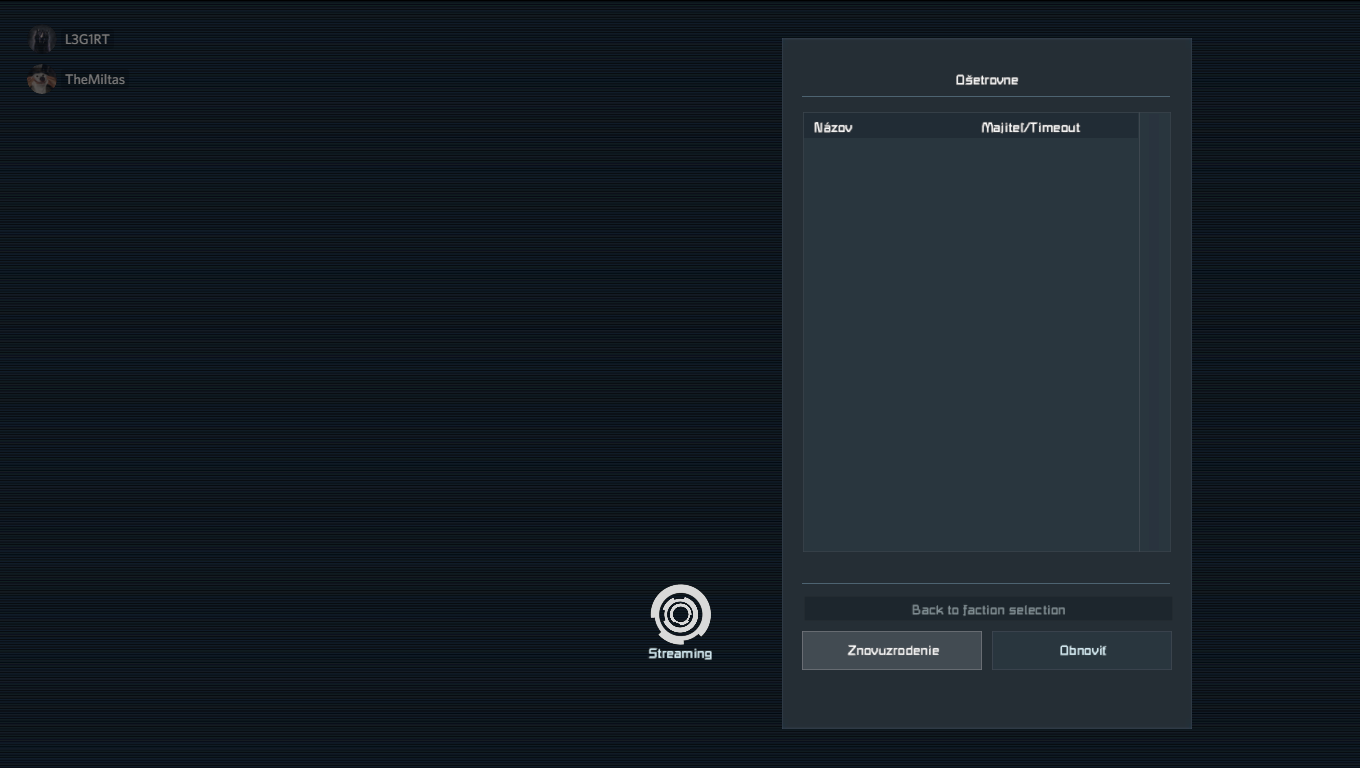The image size is (1360, 768).
Task: Click the L3G1RT player avatar icon
Action: [x=41, y=40]
